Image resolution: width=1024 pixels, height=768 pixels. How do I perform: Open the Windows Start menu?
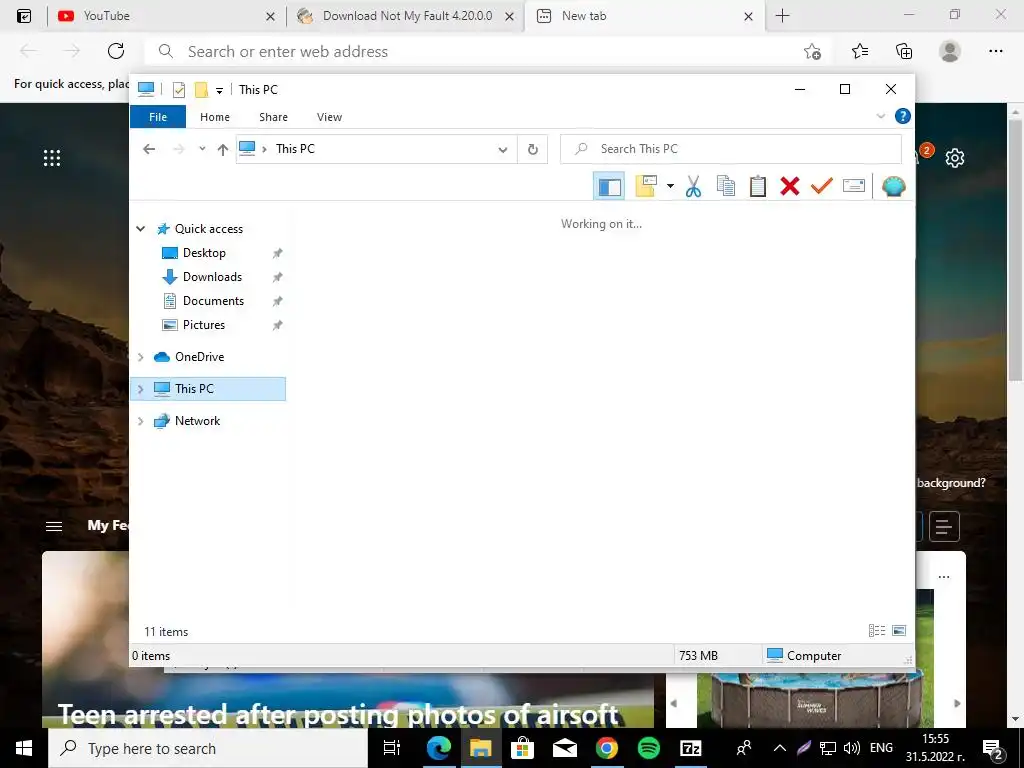(24, 748)
